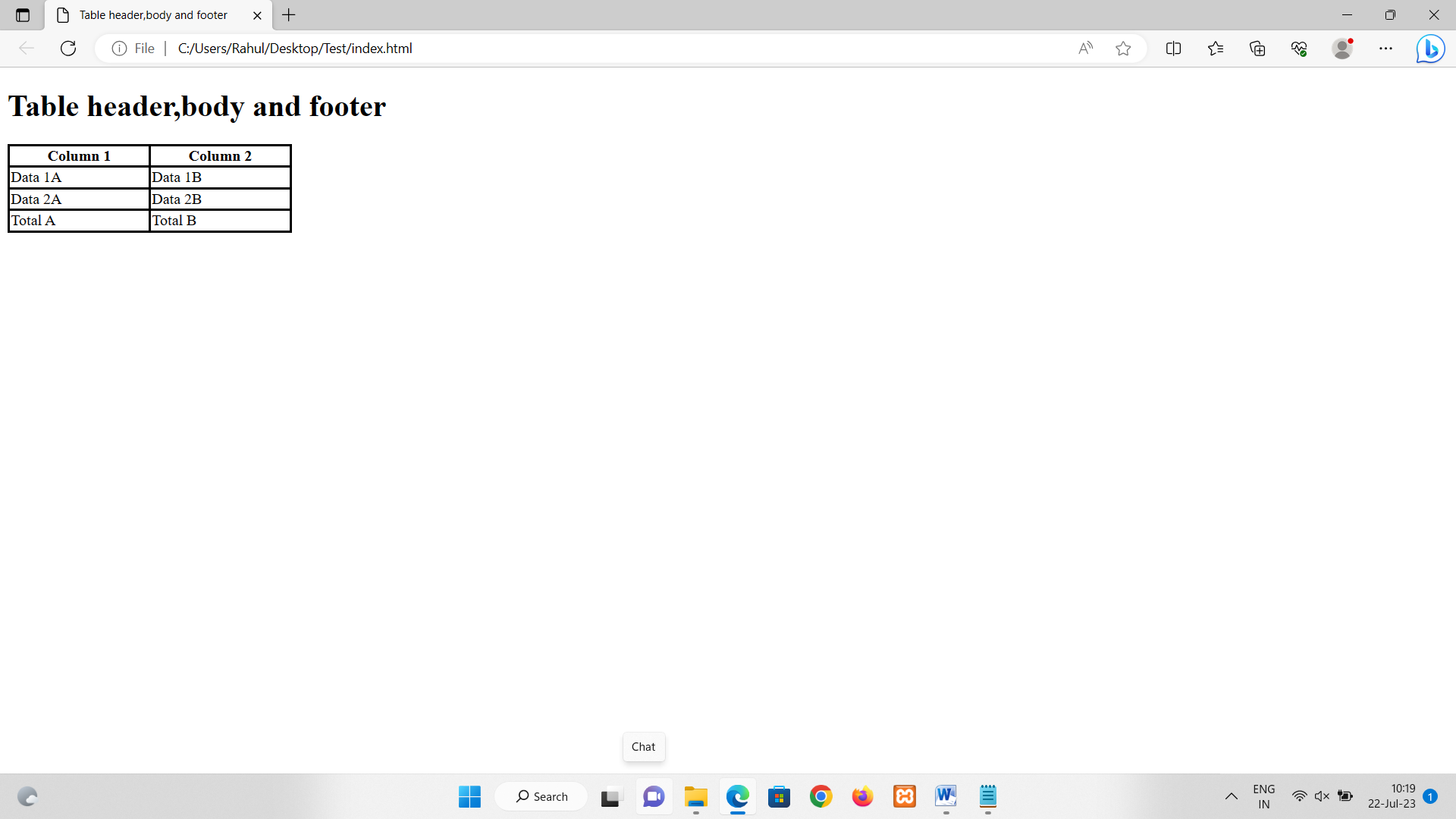
Task: Add this page to favorites star
Action: 1123,49
